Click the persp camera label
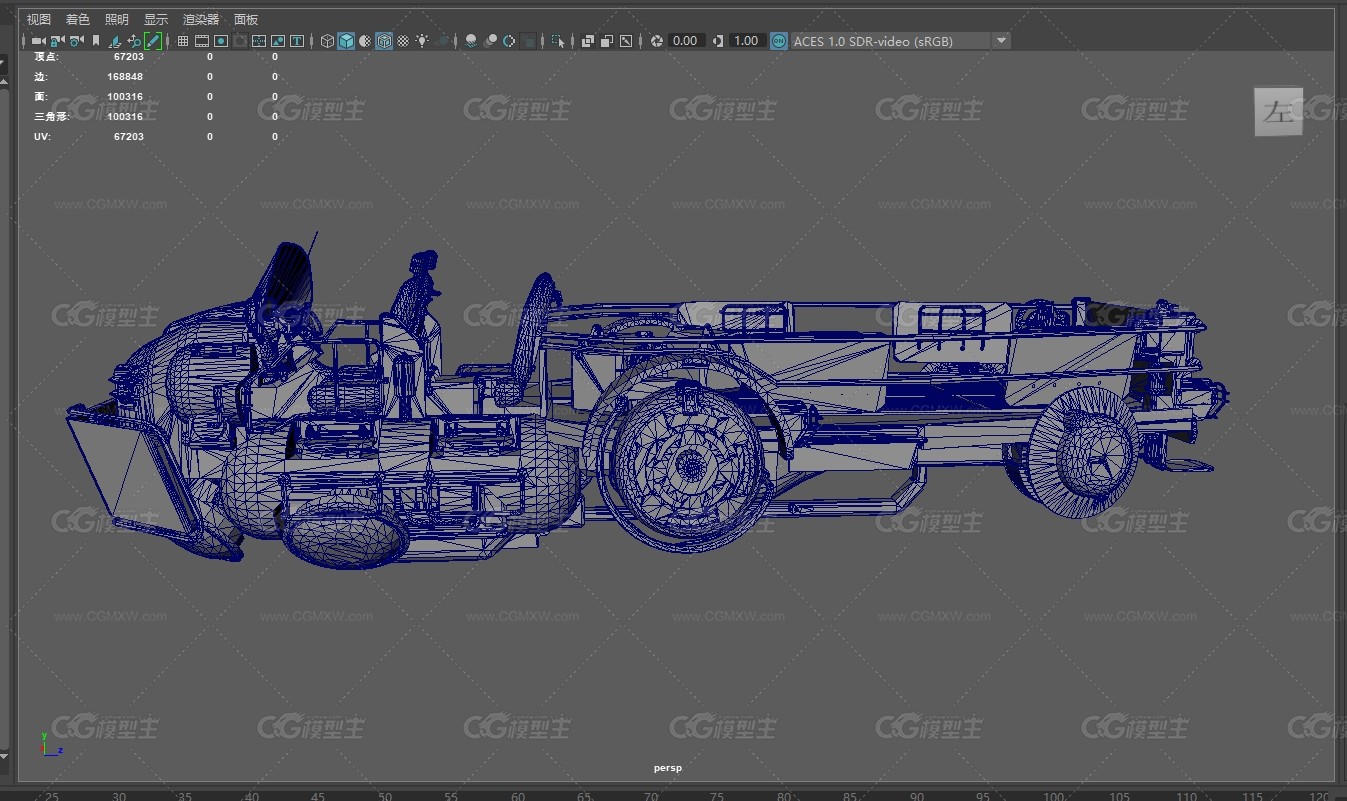 coord(667,768)
